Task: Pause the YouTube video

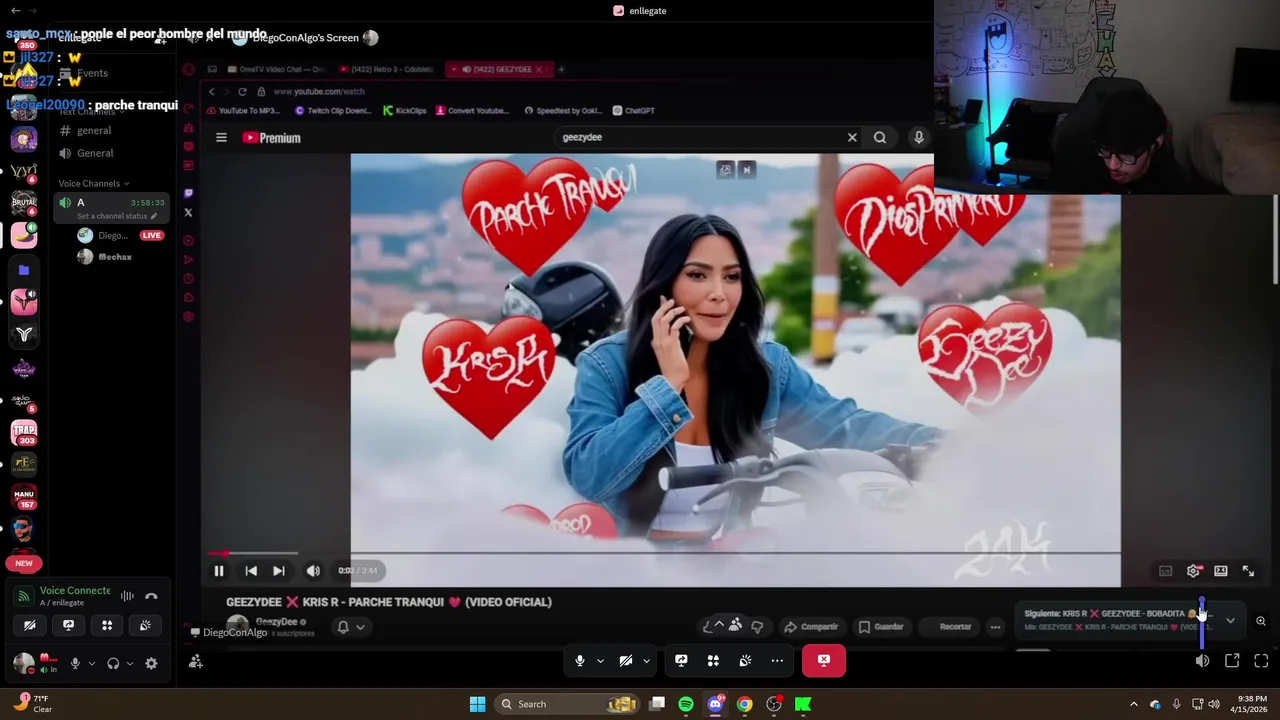Action: (218, 571)
